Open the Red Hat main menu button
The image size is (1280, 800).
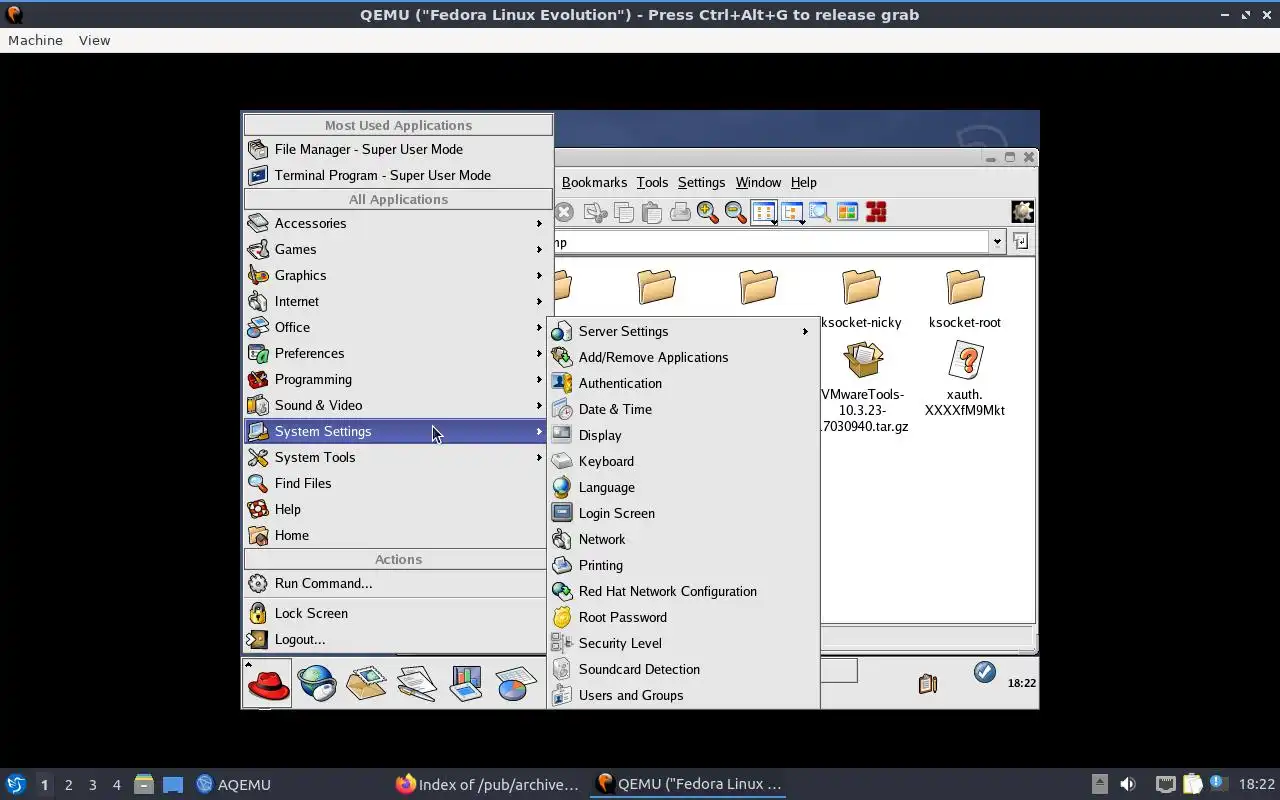pyautogui.click(x=267, y=683)
